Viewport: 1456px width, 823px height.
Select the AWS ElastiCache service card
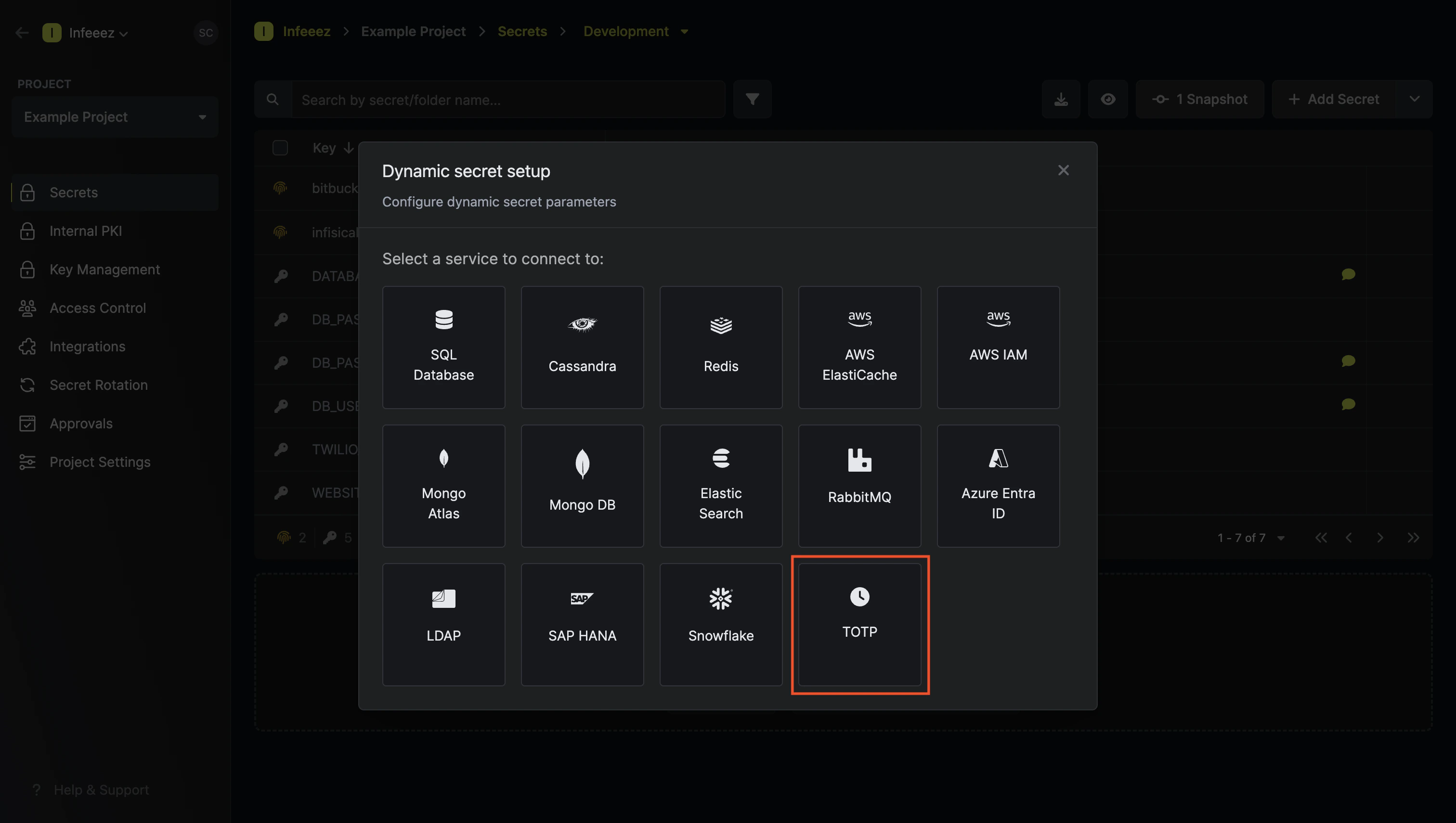859,347
